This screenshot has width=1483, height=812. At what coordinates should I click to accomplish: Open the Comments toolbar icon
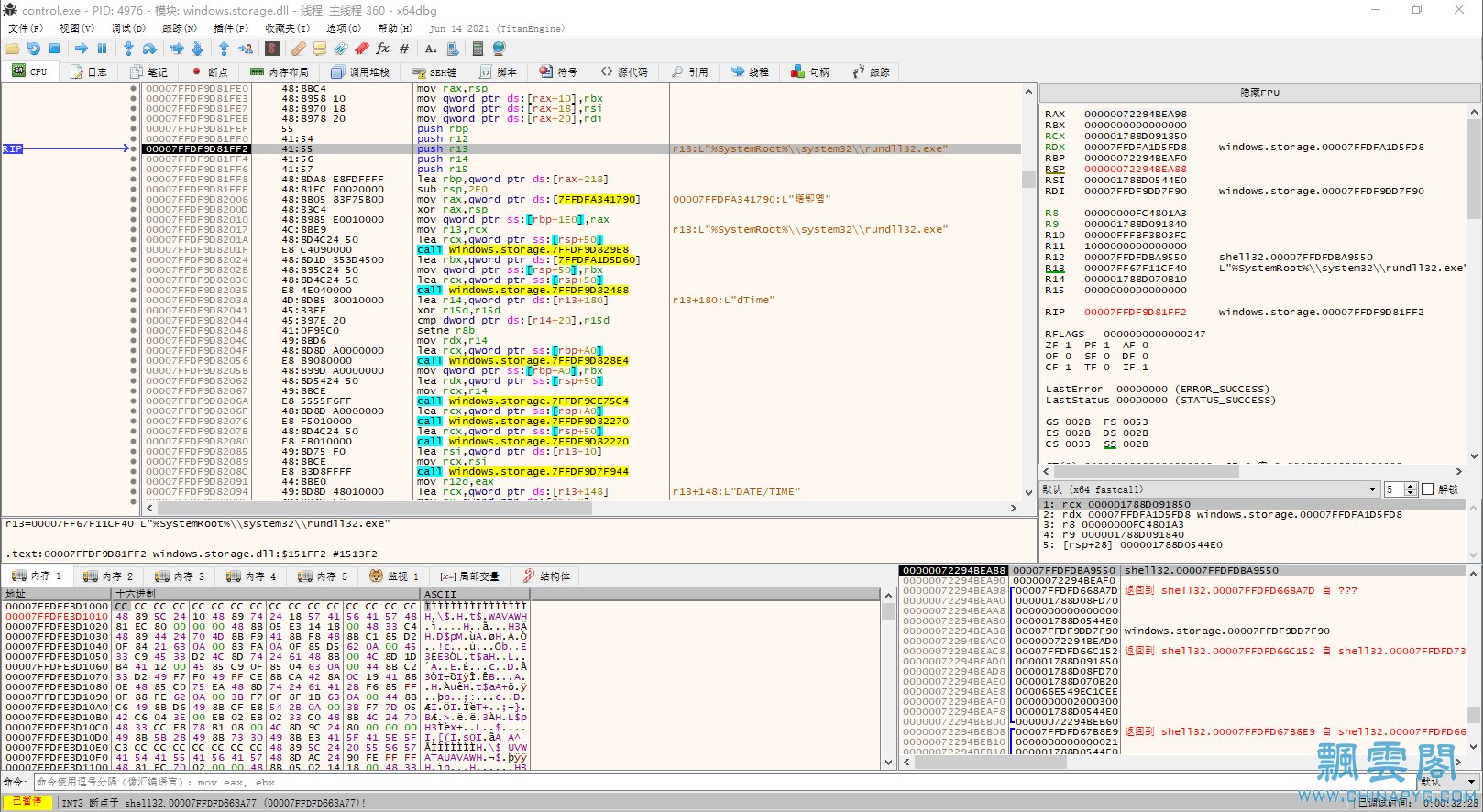(x=320, y=49)
